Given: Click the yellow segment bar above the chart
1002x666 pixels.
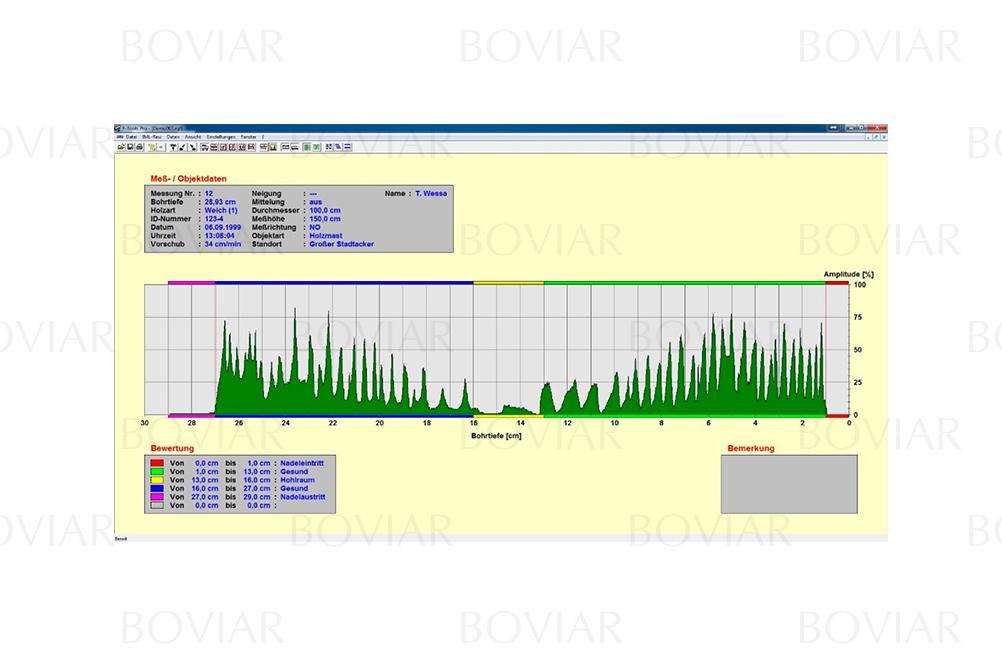Looking at the screenshot, I should click(508, 283).
